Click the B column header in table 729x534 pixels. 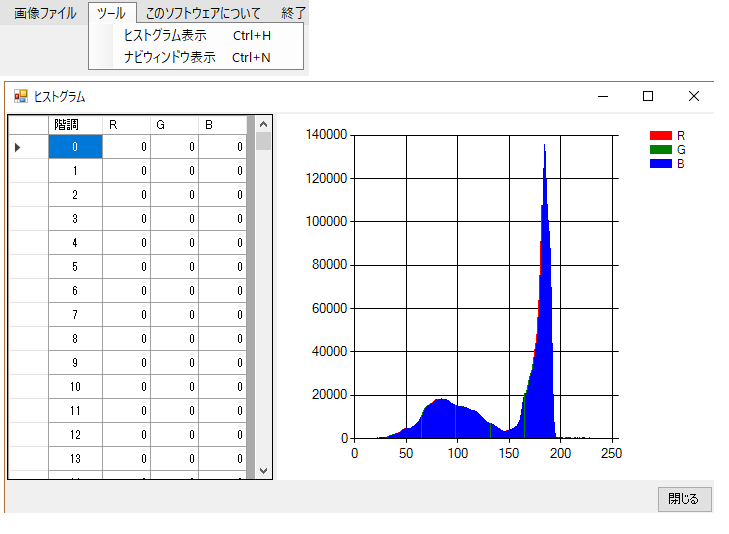(222, 124)
